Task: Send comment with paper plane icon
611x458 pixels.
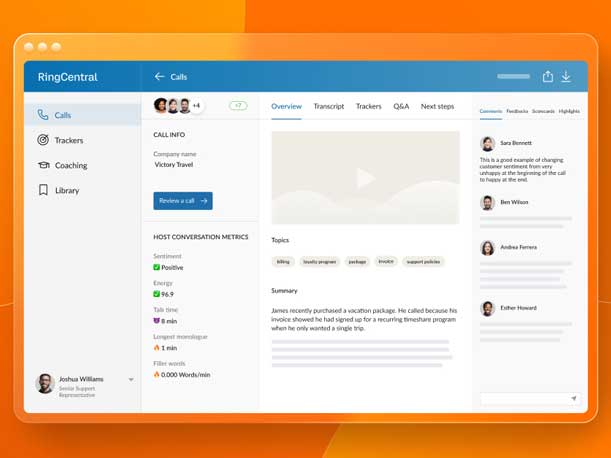Action: [x=573, y=398]
